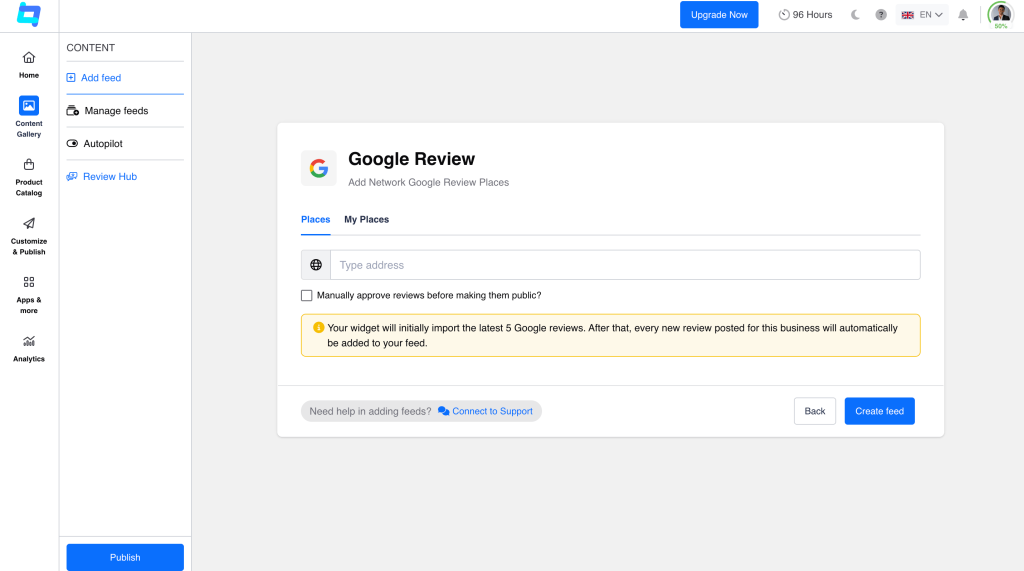The height and width of the screenshot is (571, 1024).
Task: Click the Back button
Action: pyautogui.click(x=814, y=411)
